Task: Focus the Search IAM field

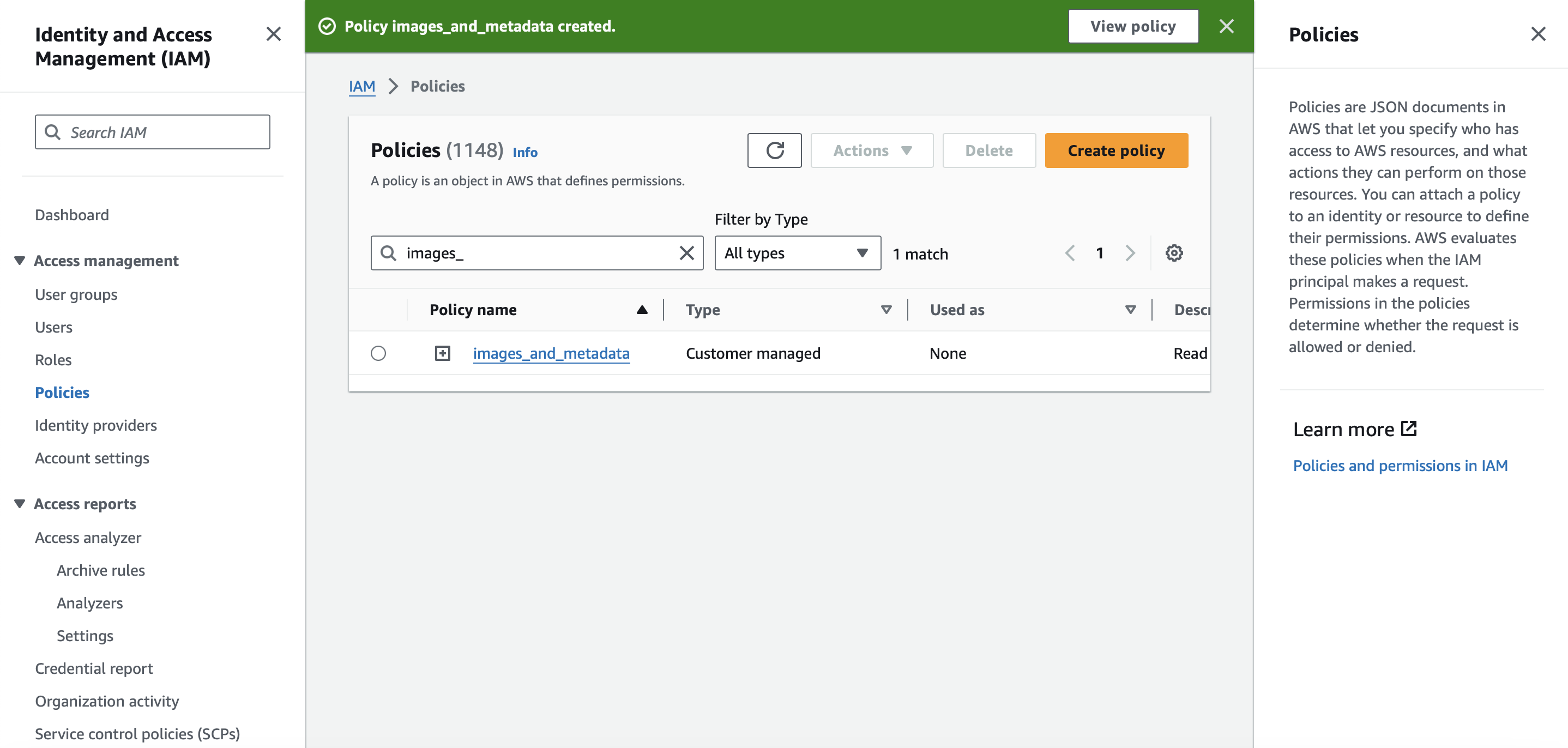Action: 152,132
